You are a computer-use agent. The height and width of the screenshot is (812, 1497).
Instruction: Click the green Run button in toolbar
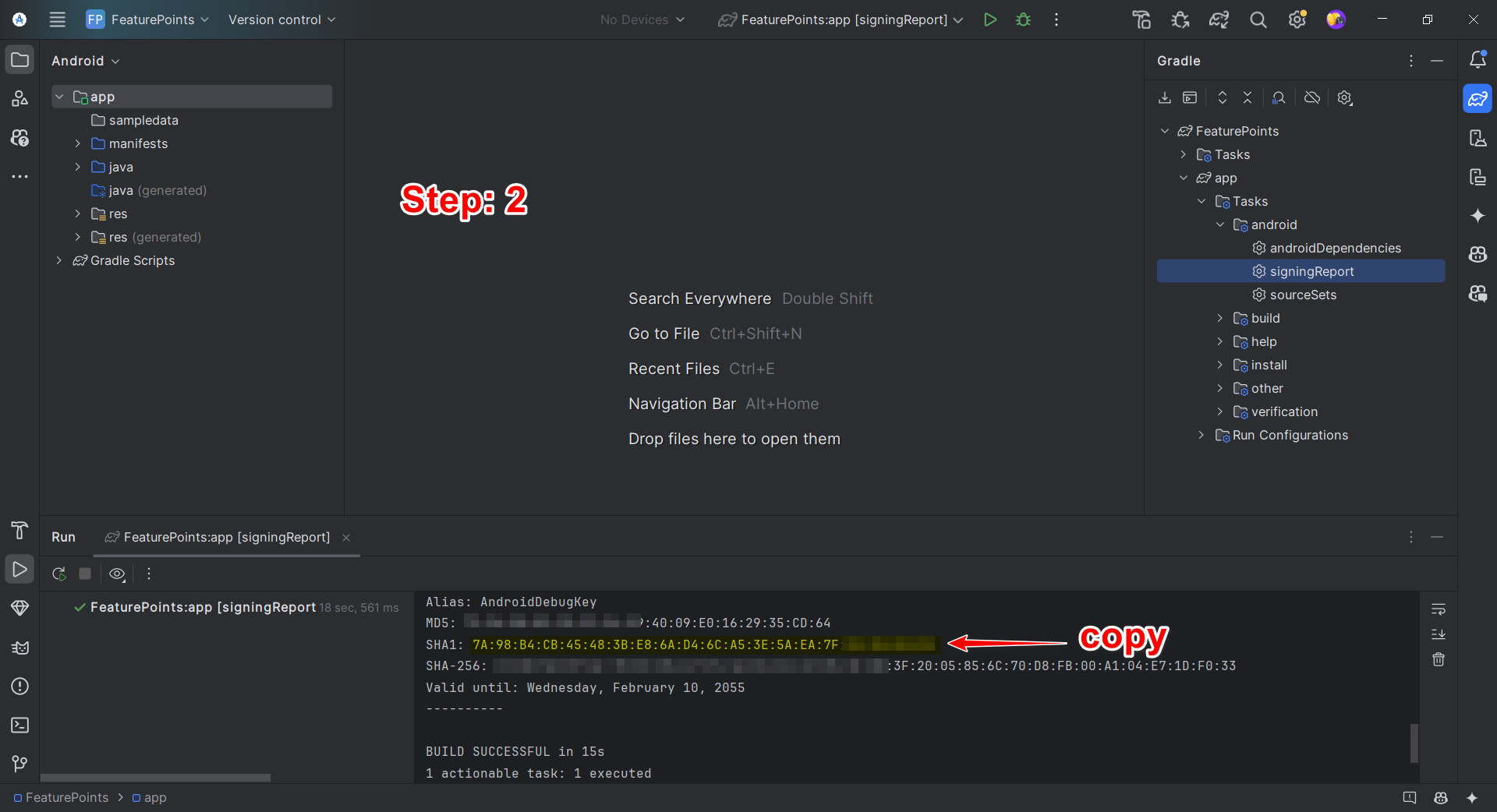989,19
